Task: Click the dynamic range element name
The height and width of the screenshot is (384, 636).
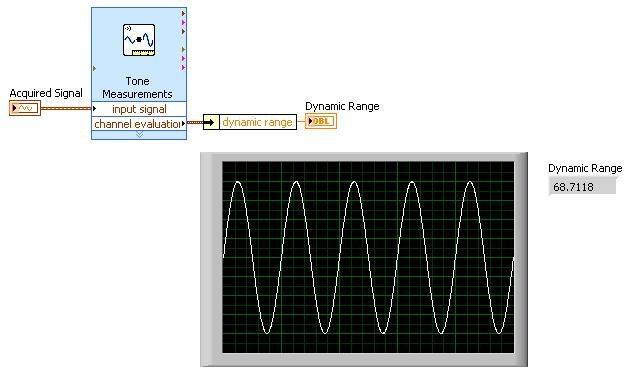Action: coord(258,122)
